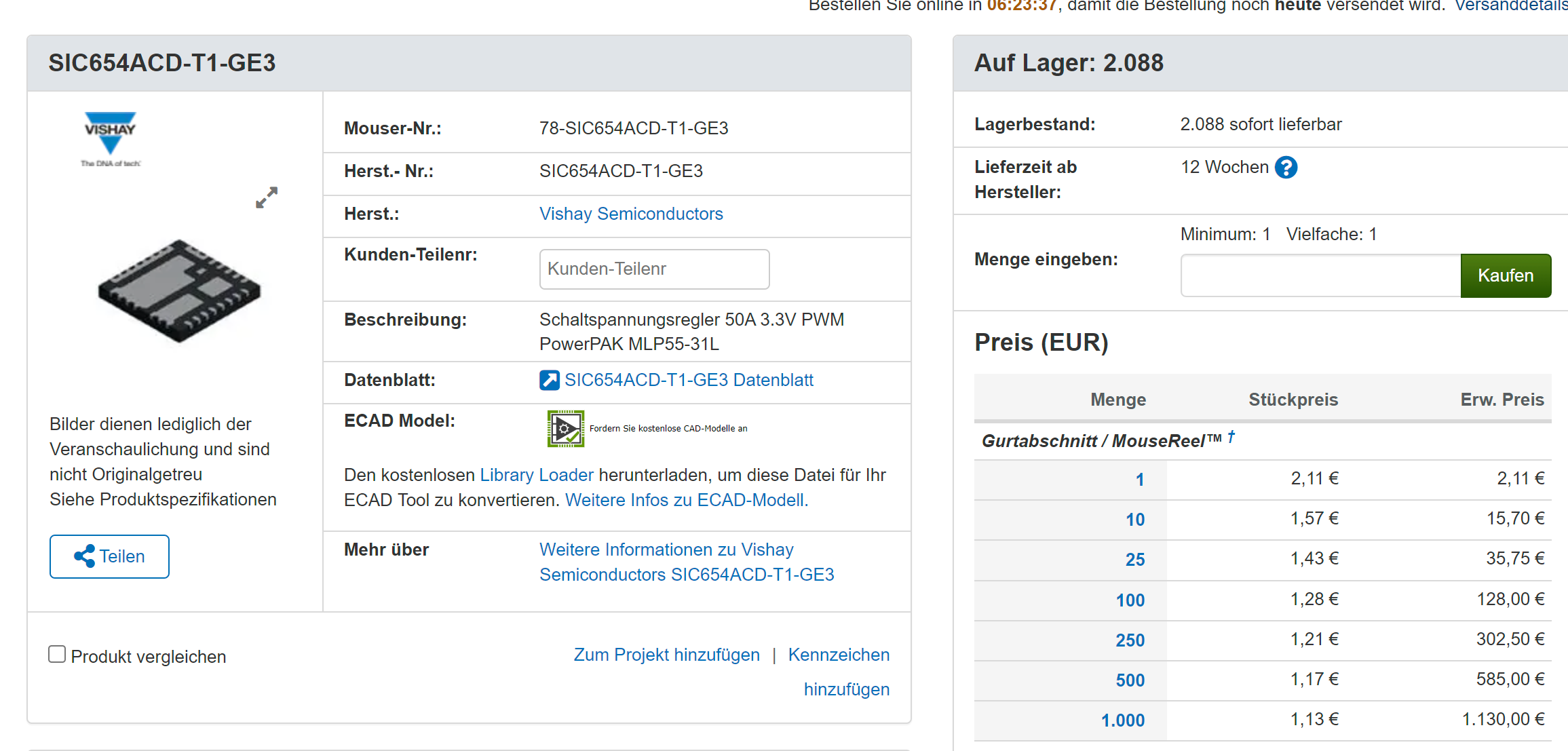Focus the Menge eingeben quantity field

pos(1320,275)
